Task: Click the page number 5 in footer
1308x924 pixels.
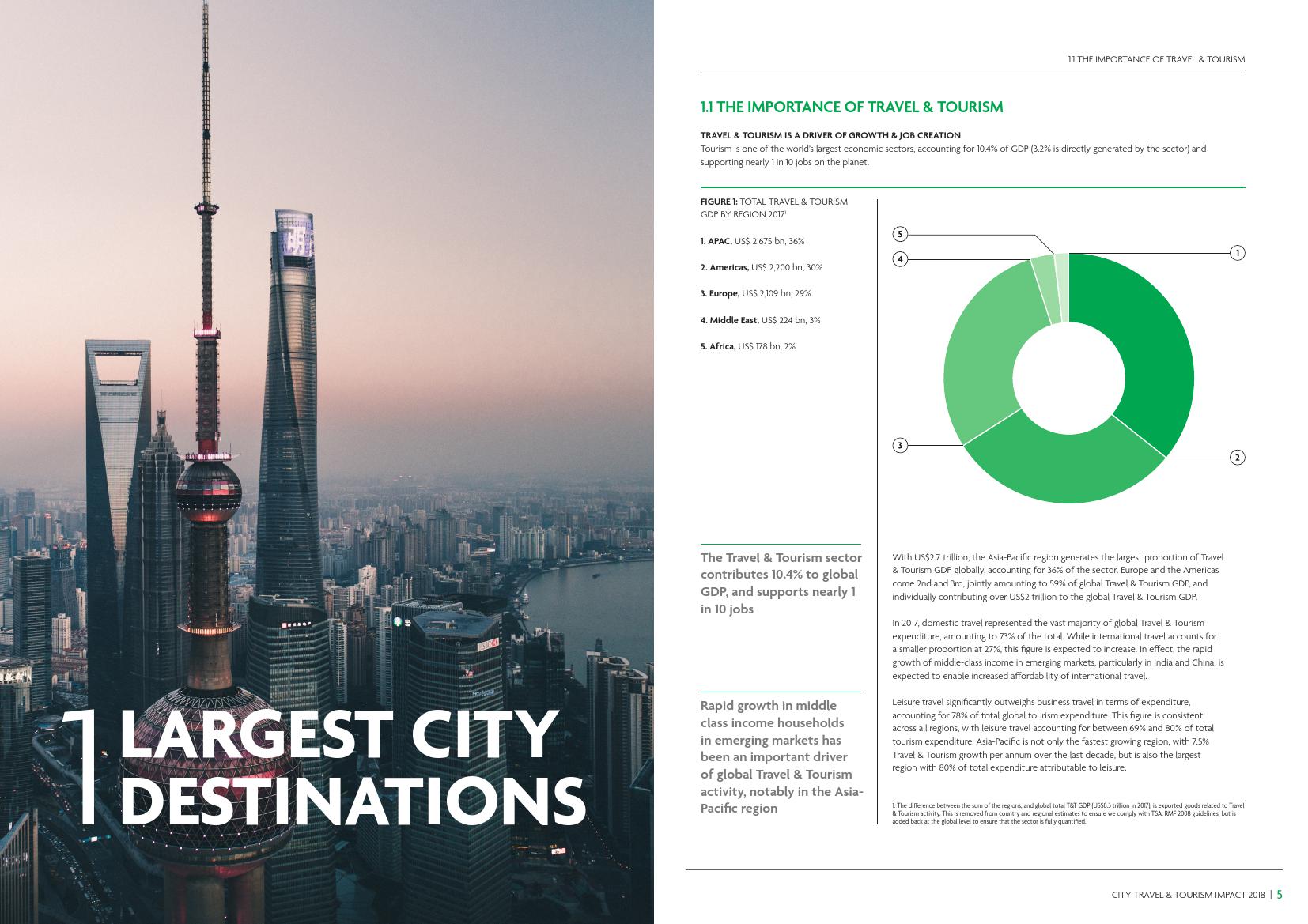Action: [x=1280, y=895]
